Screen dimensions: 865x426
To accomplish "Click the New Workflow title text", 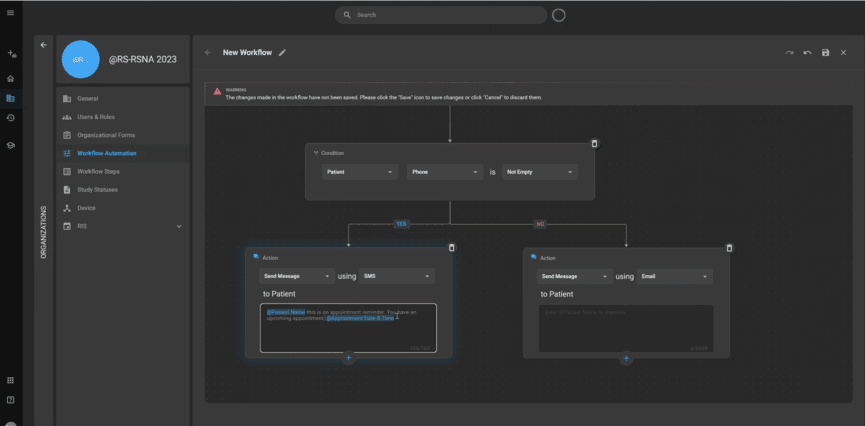I will coord(247,52).
